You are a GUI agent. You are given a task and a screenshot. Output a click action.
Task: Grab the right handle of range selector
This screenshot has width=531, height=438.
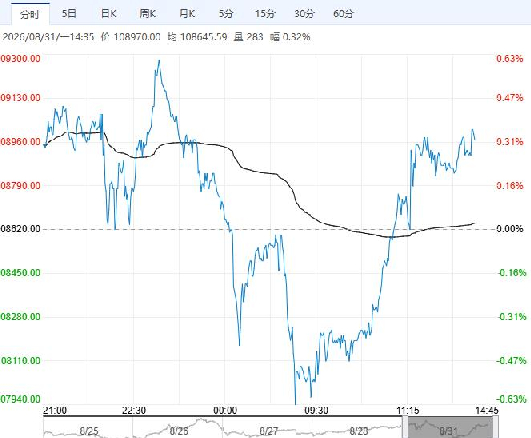click(495, 427)
